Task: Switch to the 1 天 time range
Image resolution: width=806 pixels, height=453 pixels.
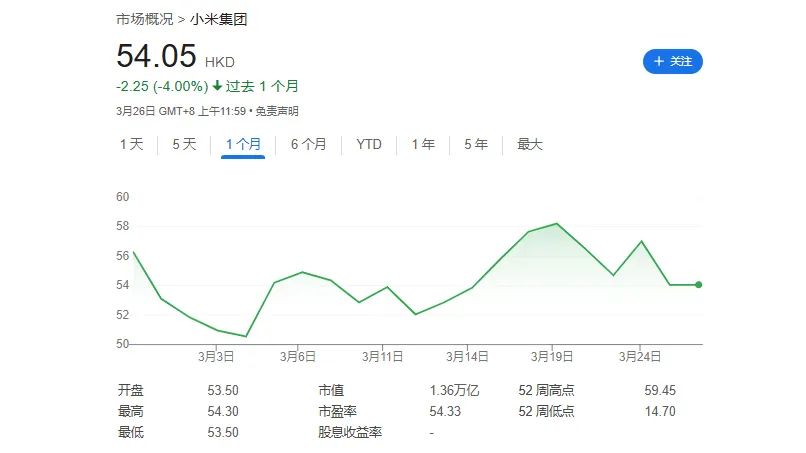Action: pyautogui.click(x=132, y=144)
